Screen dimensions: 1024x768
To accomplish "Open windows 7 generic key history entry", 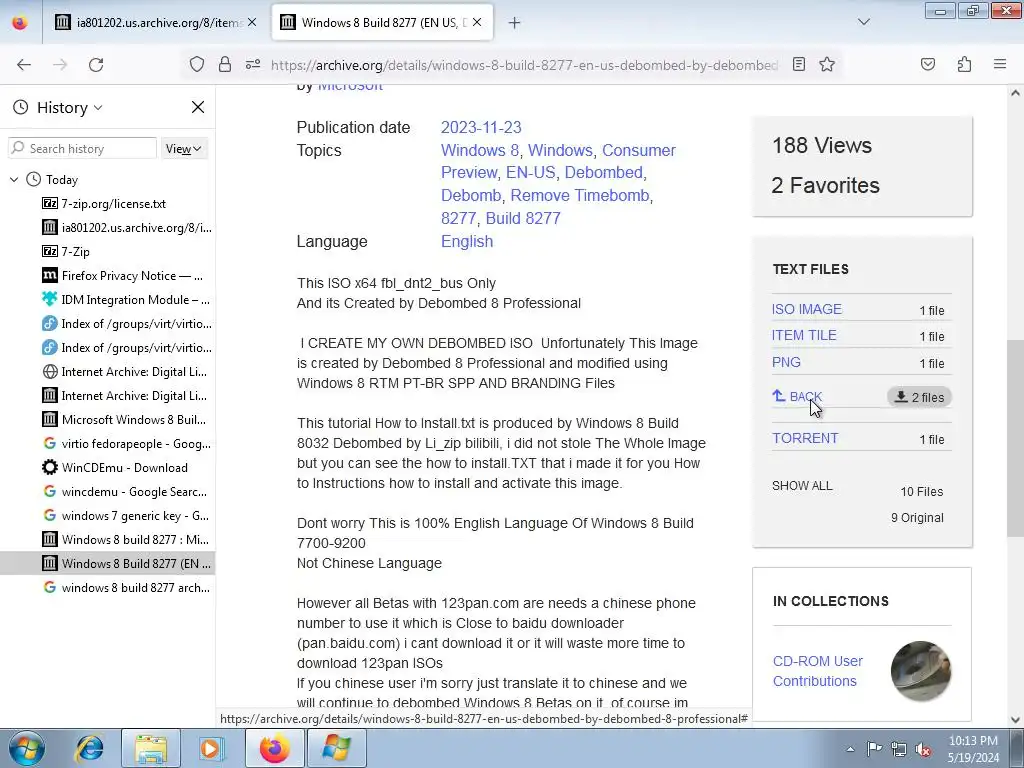I will point(126,516).
